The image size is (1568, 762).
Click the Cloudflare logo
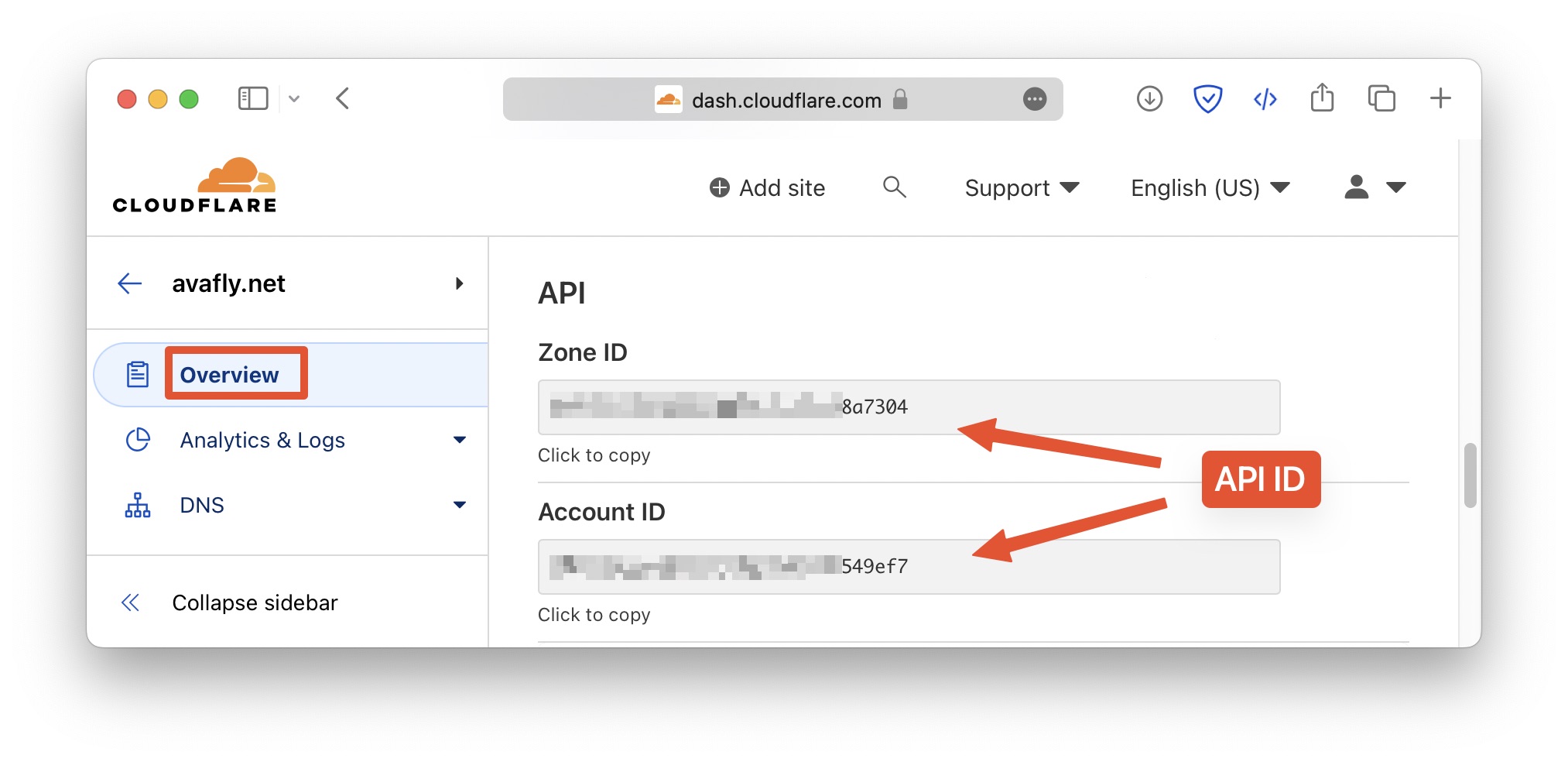click(194, 185)
